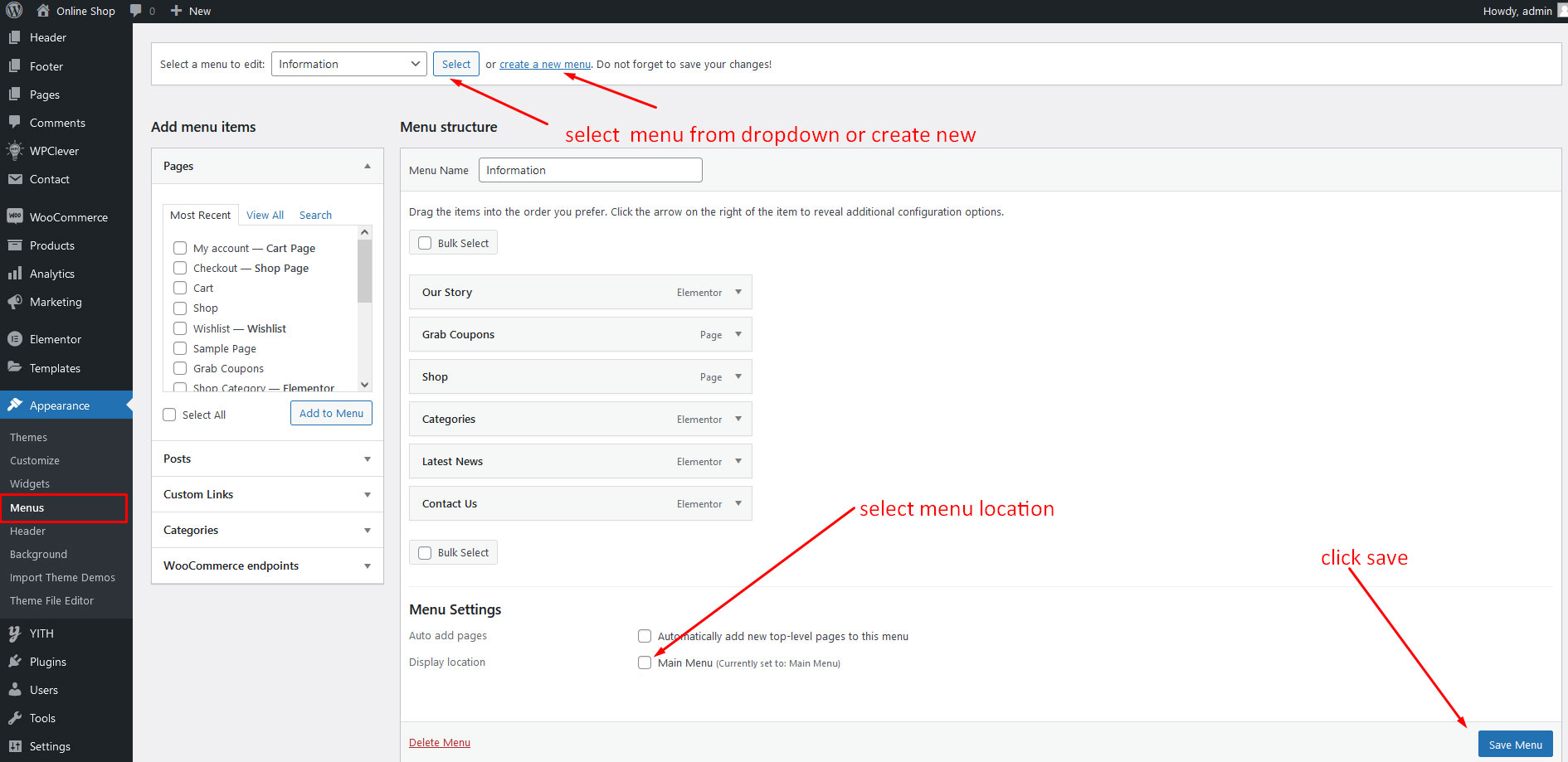Switch to the View All pages tab

(x=265, y=215)
